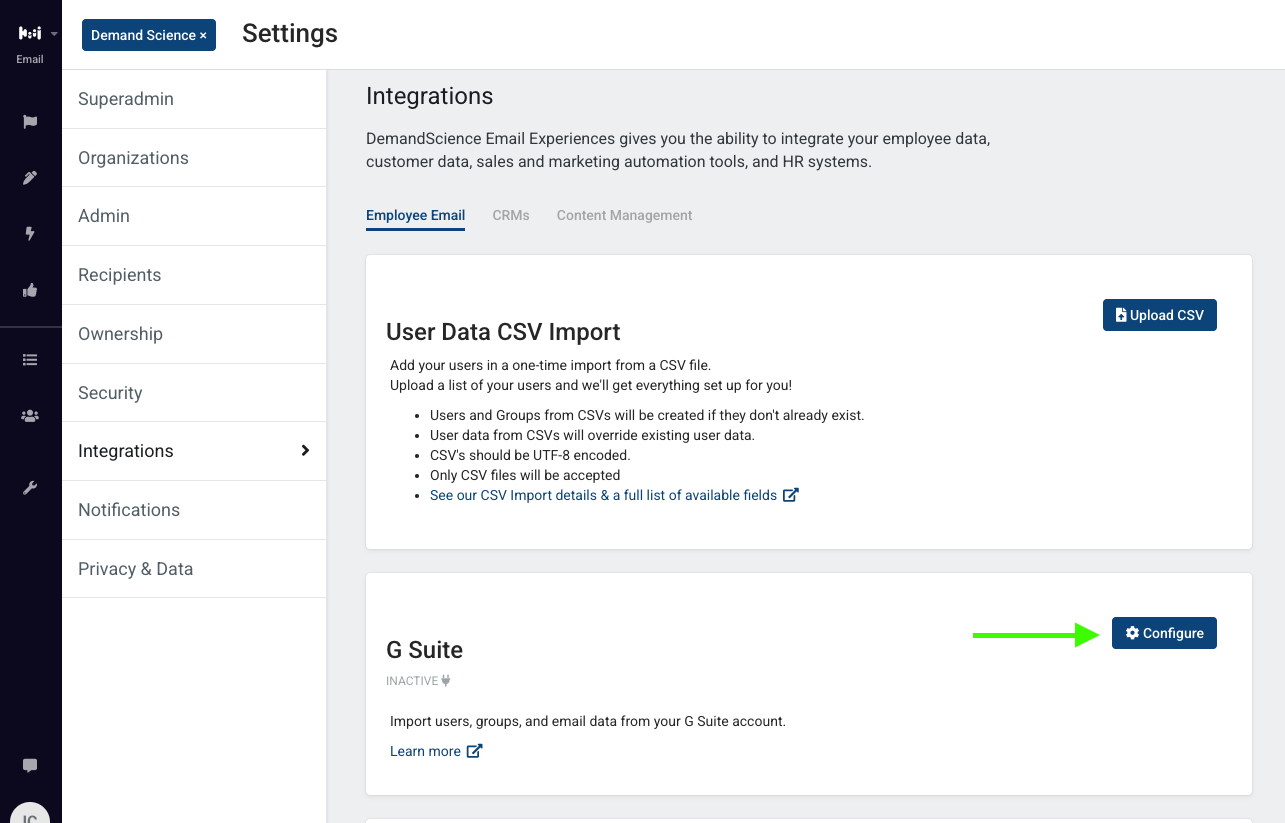This screenshot has height=823, width=1285.
Task: Select the lightning bolt icon in sidebar
Action: (x=30, y=234)
